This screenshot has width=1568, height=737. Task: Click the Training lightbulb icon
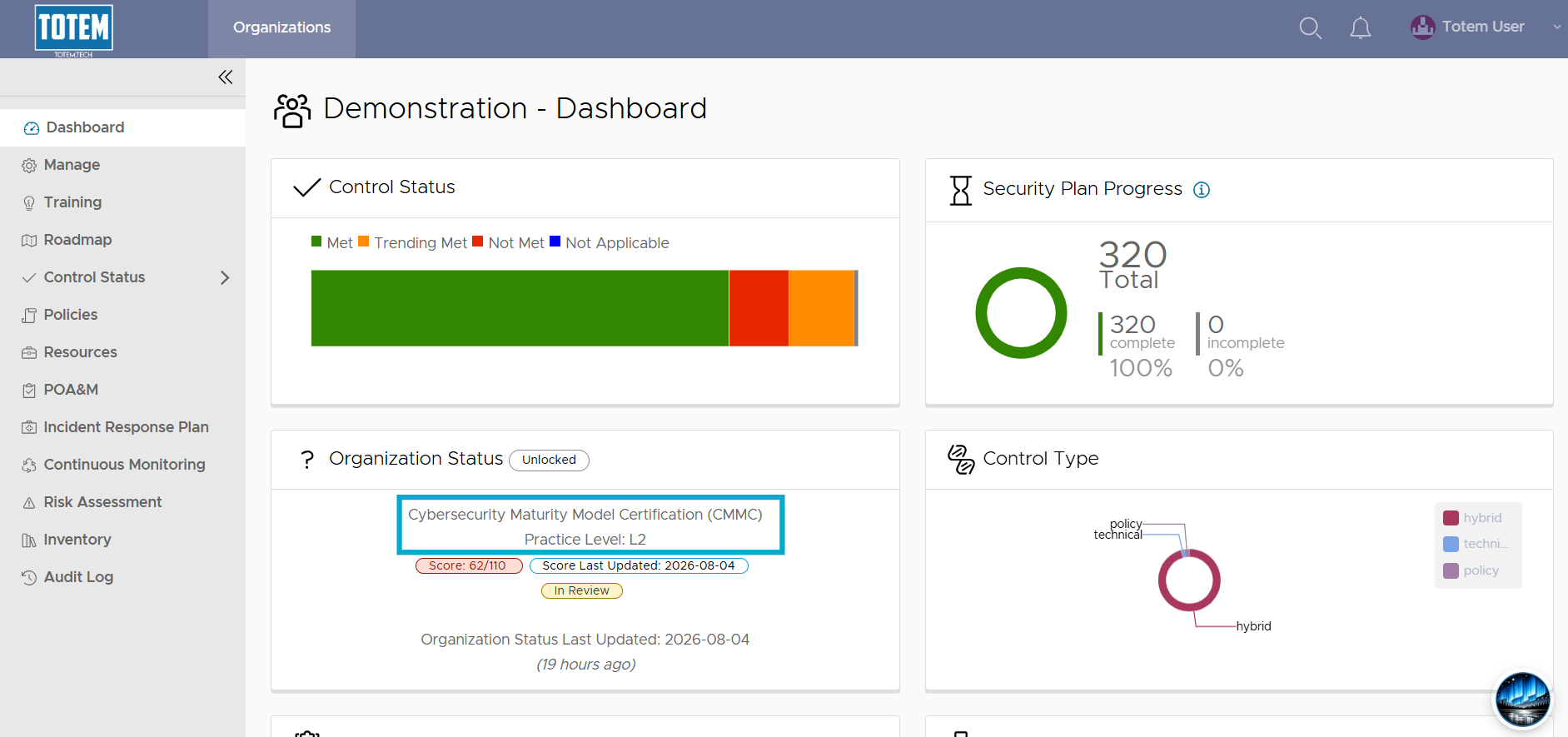click(x=29, y=203)
